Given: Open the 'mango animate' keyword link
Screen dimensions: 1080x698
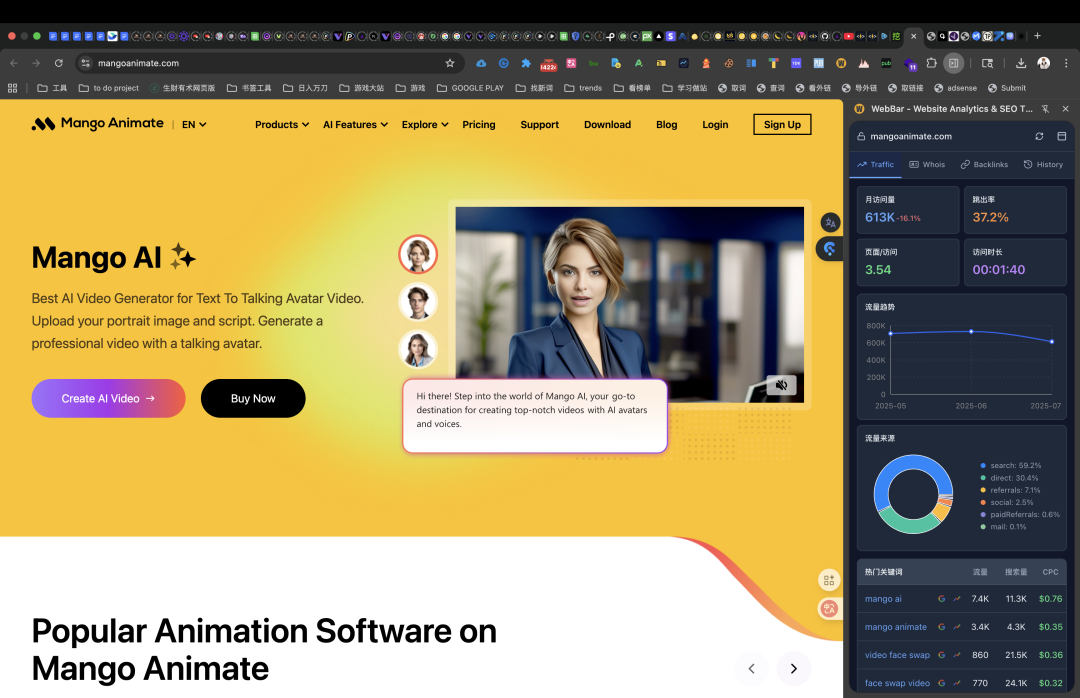Looking at the screenshot, I should click(895, 627).
